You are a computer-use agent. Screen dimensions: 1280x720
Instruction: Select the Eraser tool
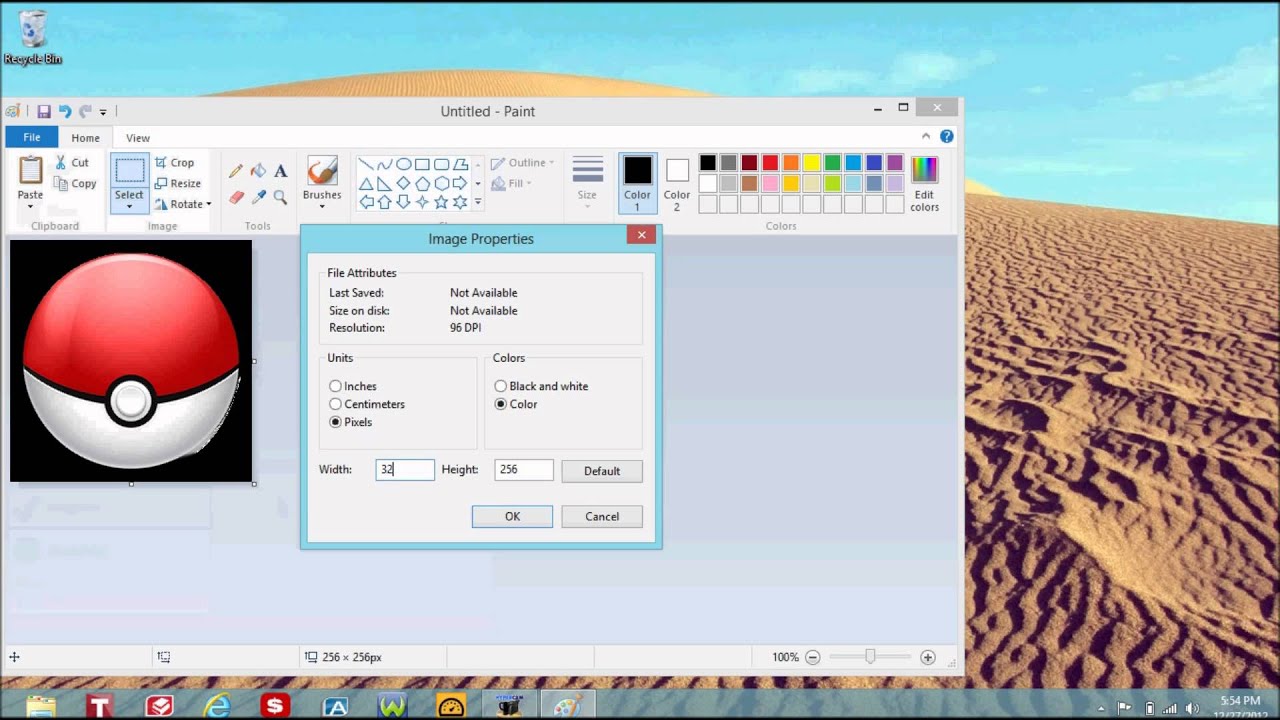click(x=236, y=197)
